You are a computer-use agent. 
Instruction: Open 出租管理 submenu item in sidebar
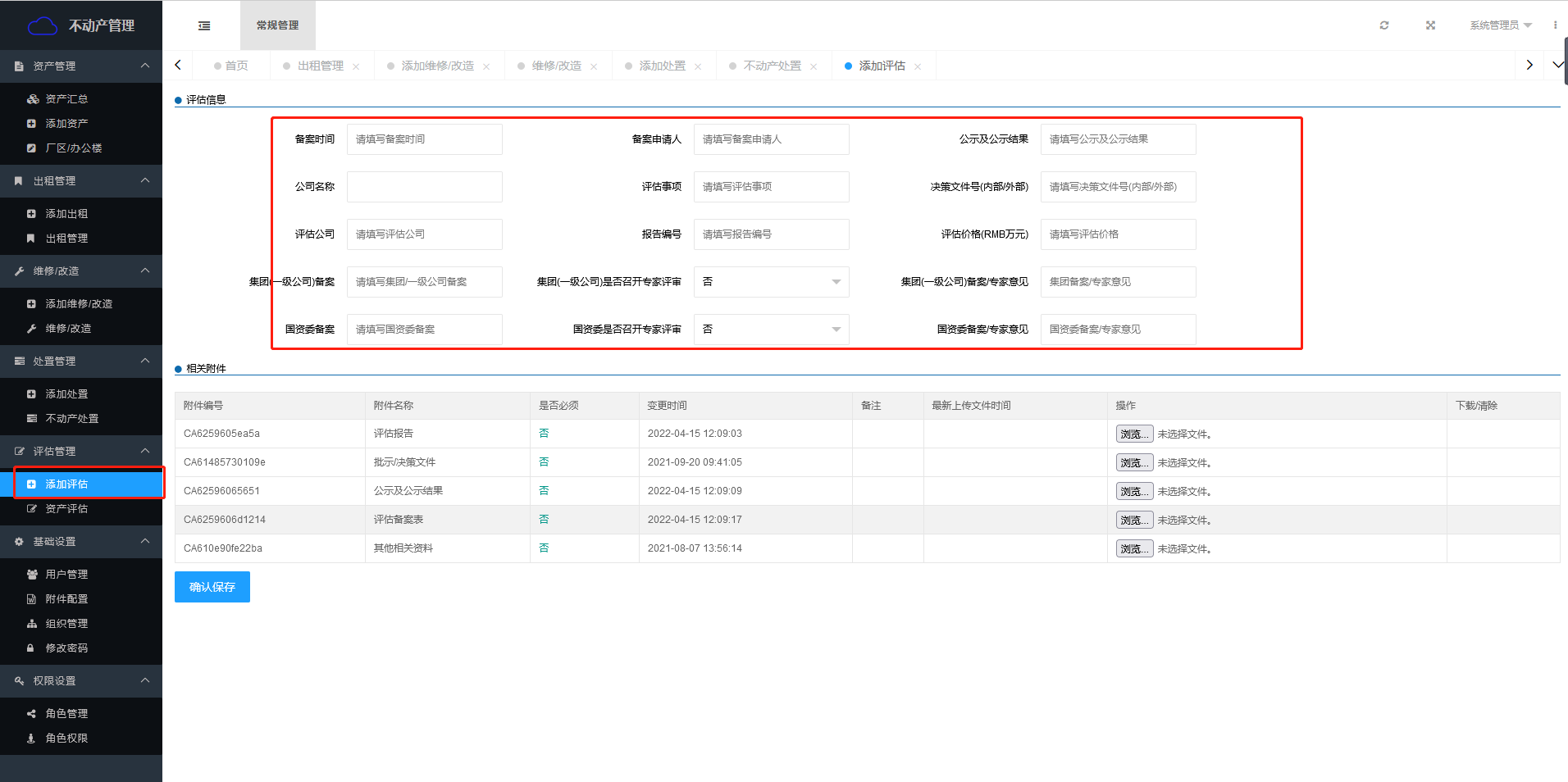(x=81, y=239)
